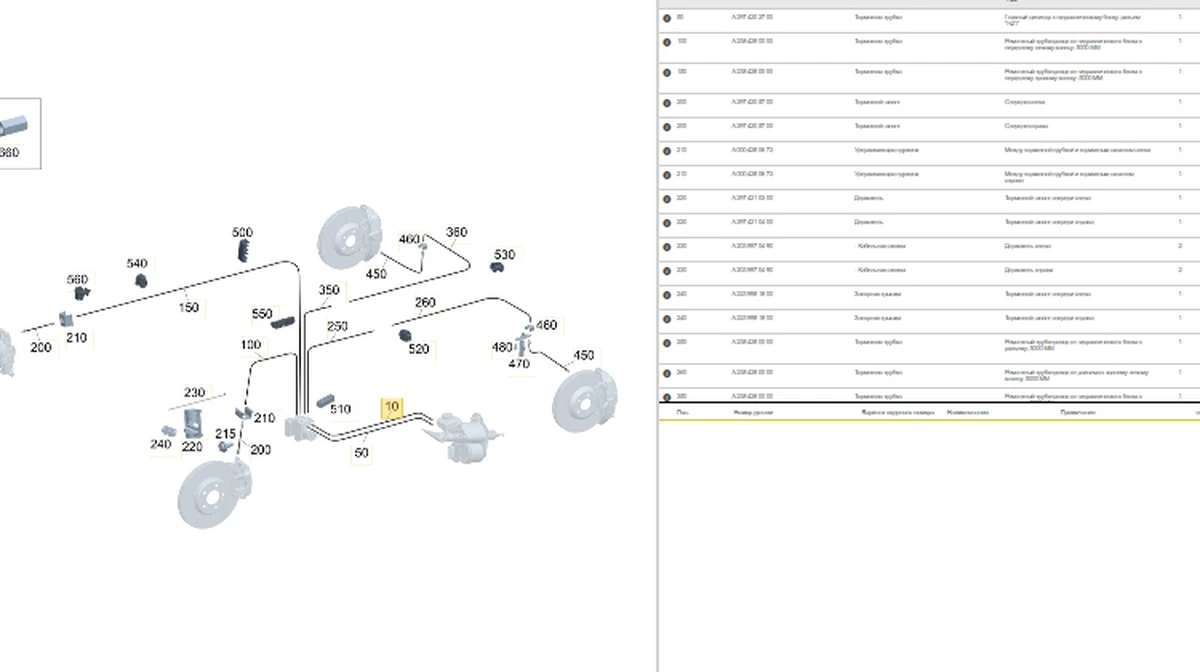Click callout number 530

pos(504,255)
